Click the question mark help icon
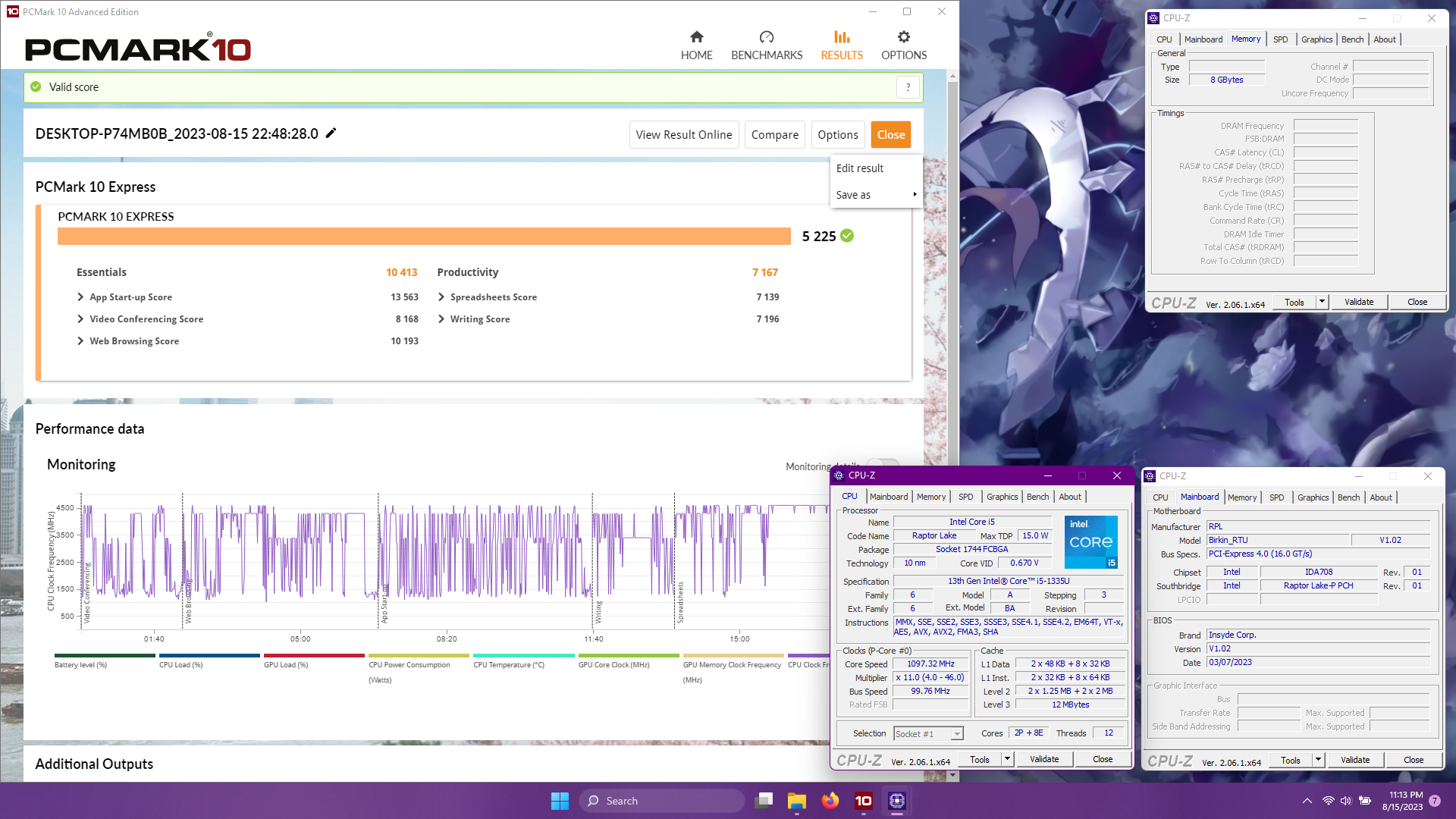 tap(908, 87)
